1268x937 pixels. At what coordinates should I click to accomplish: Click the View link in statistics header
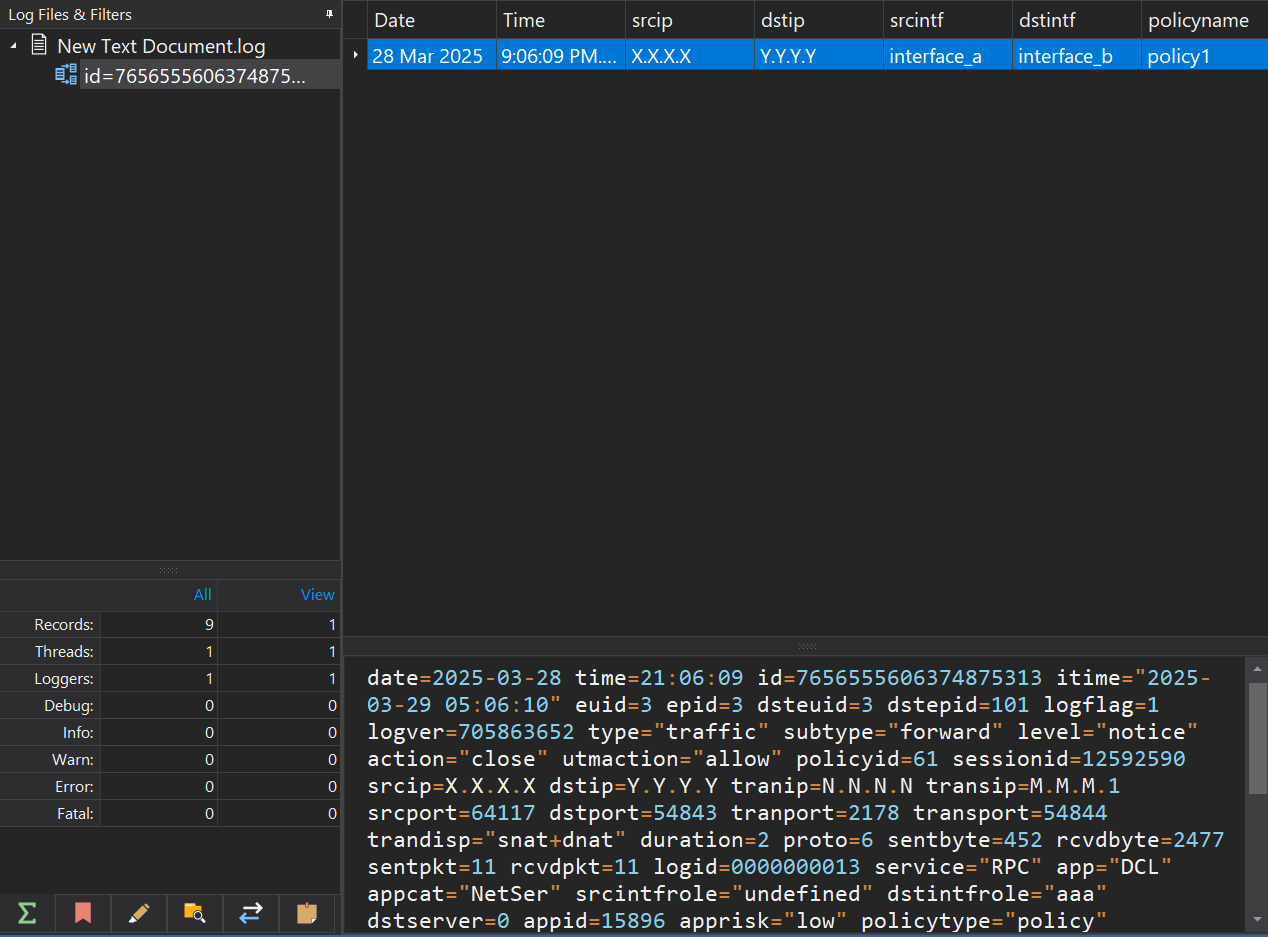pyautogui.click(x=318, y=594)
